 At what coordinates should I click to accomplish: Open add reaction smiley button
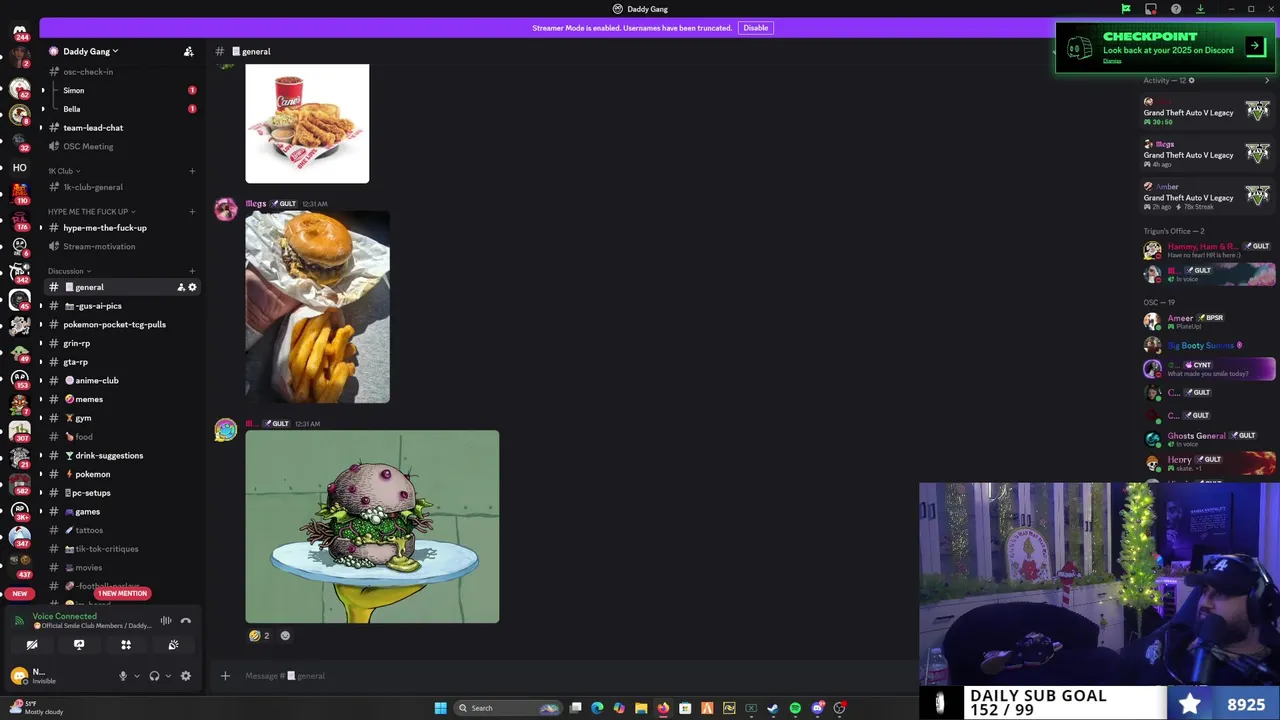[x=285, y=635]
